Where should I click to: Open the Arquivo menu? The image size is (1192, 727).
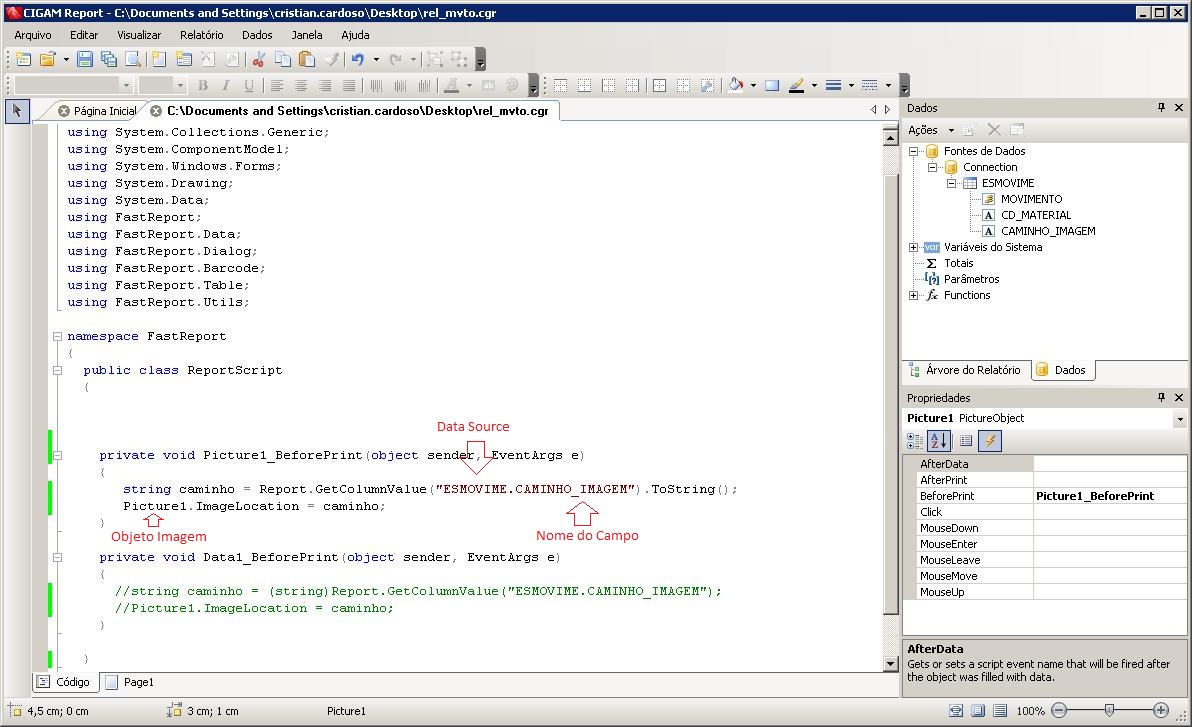(33, 35)
